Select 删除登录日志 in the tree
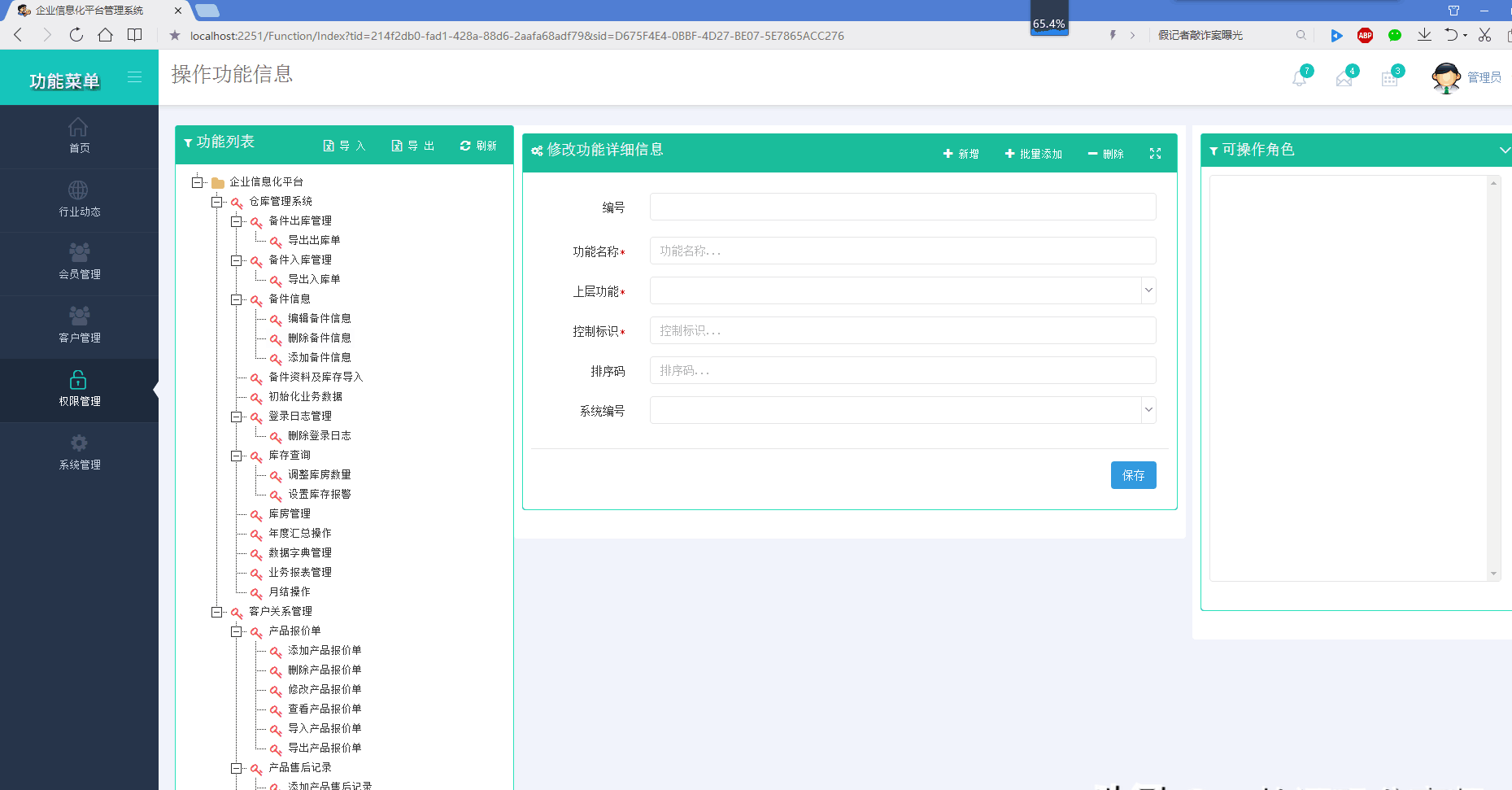The height and width of the screenshot is (790, 1512). 320,435
